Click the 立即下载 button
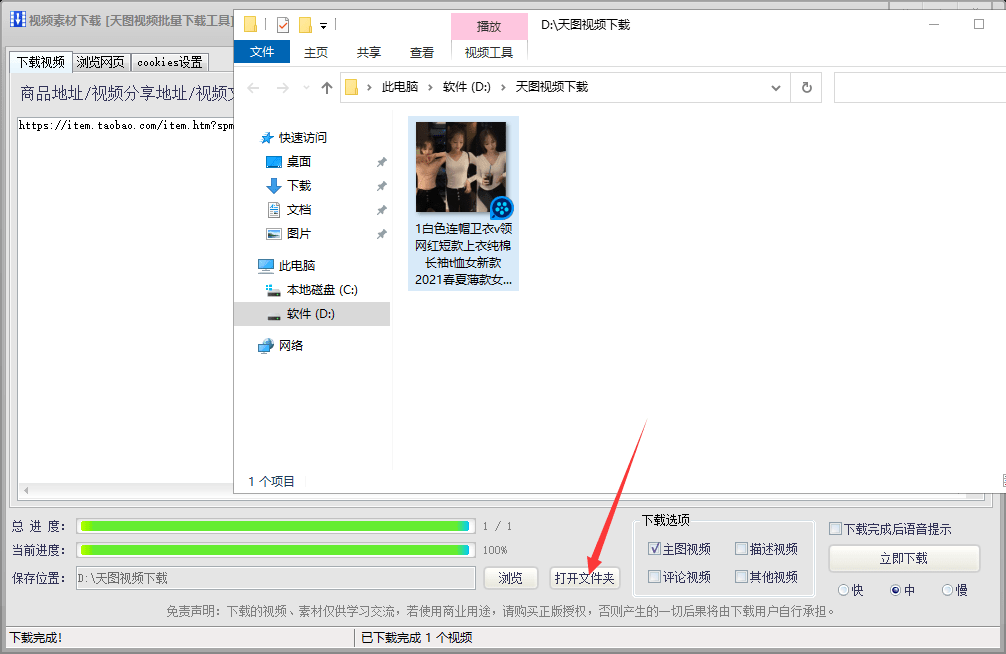The image size is (1006, 654). click(904, 558)
